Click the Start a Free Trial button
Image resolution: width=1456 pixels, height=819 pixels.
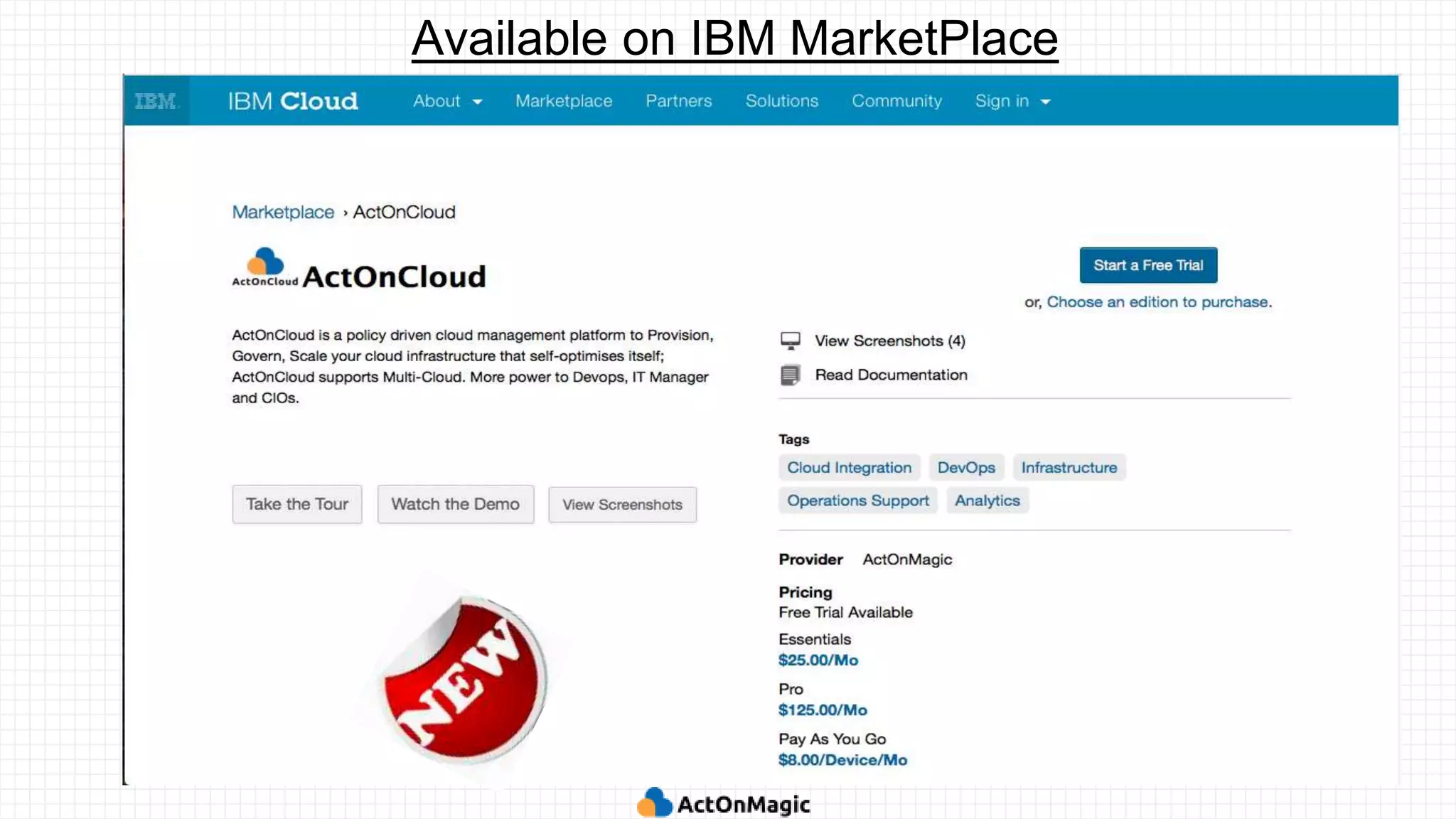pos(1148,265)
